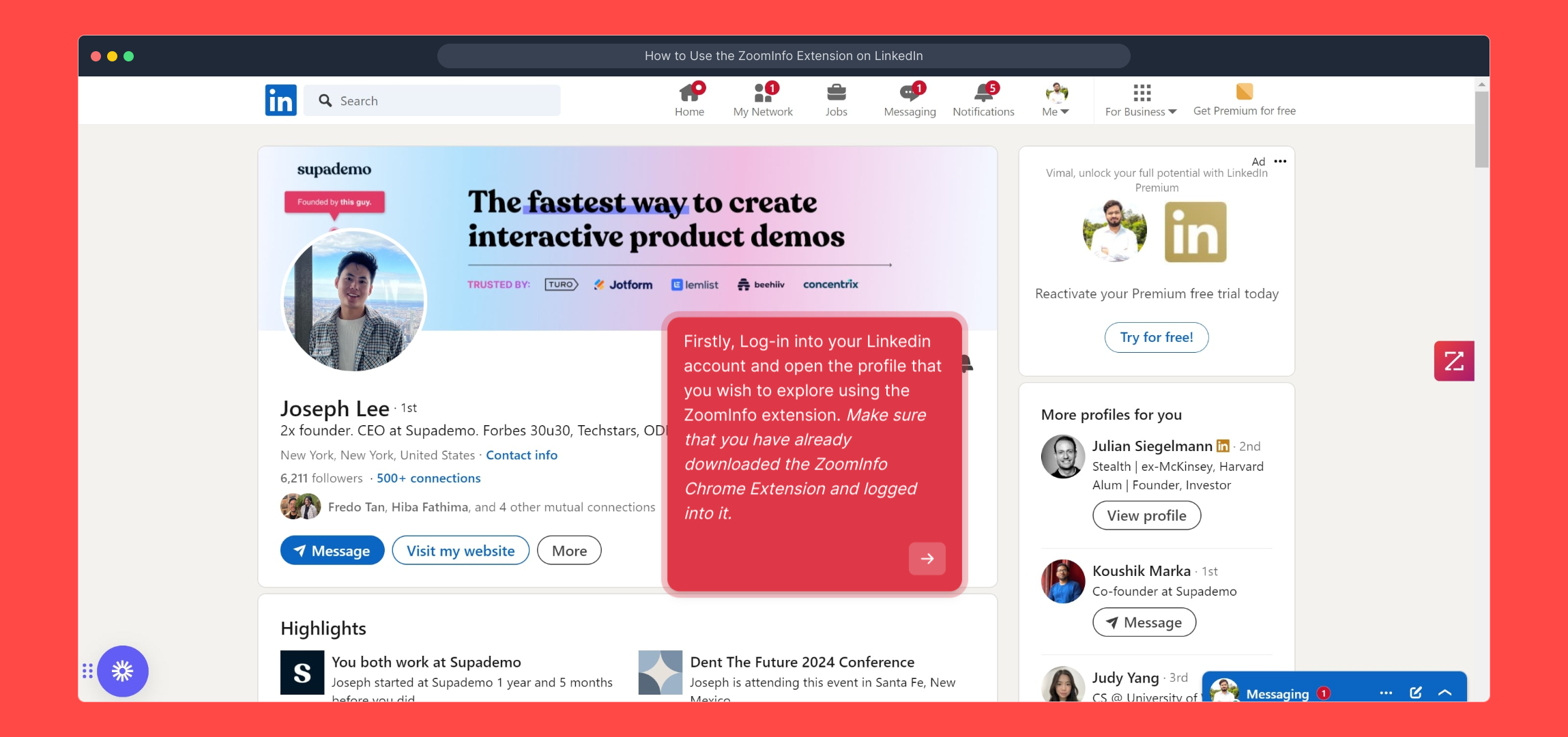This screenshot has height=737, width=1568.
Task: Open Messaging panel more options menu
Action: click(x=1386, y=693)
